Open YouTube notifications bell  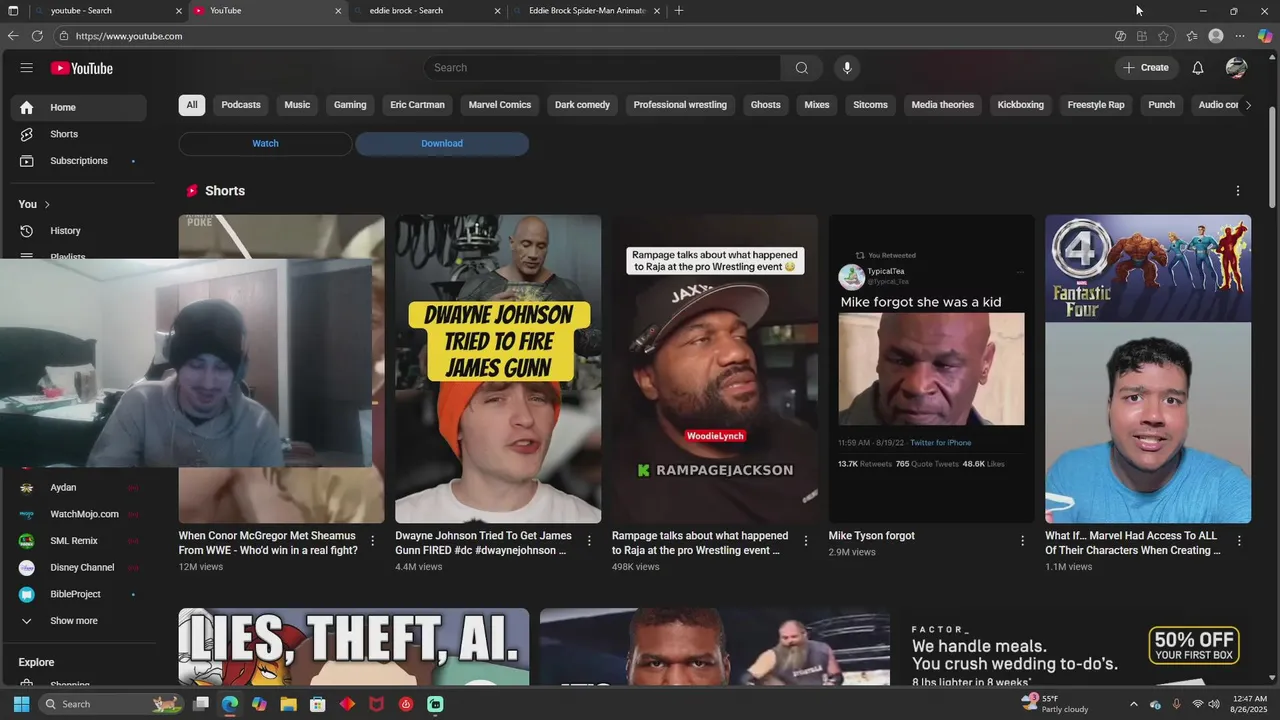tap(1198, 68)
